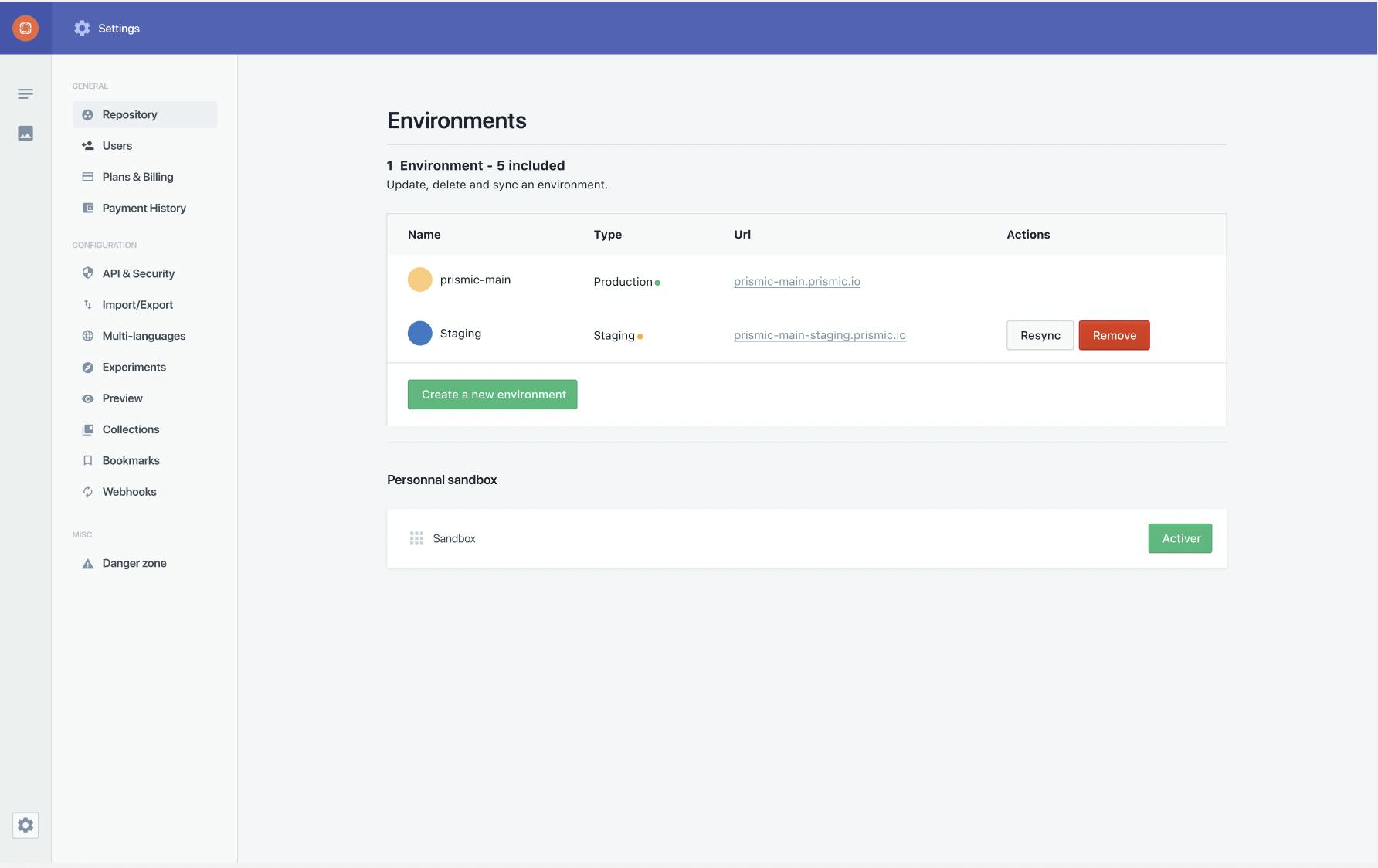Click the gear icon at bottom left
Screen dimensions: 1378x868
pyautogui.click(x=25, y=826)
